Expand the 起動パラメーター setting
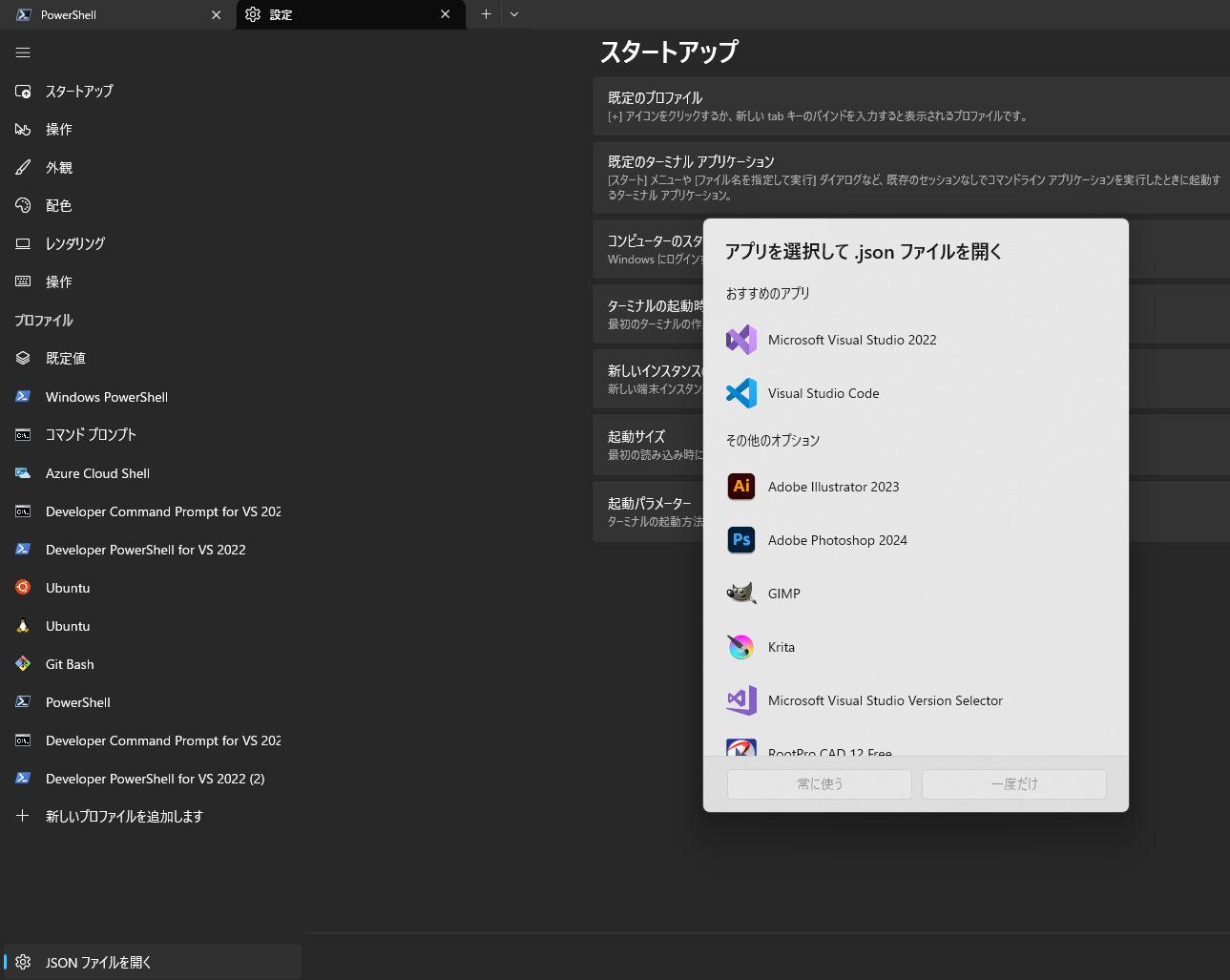 pyautogui.click(x=647, y=511)
